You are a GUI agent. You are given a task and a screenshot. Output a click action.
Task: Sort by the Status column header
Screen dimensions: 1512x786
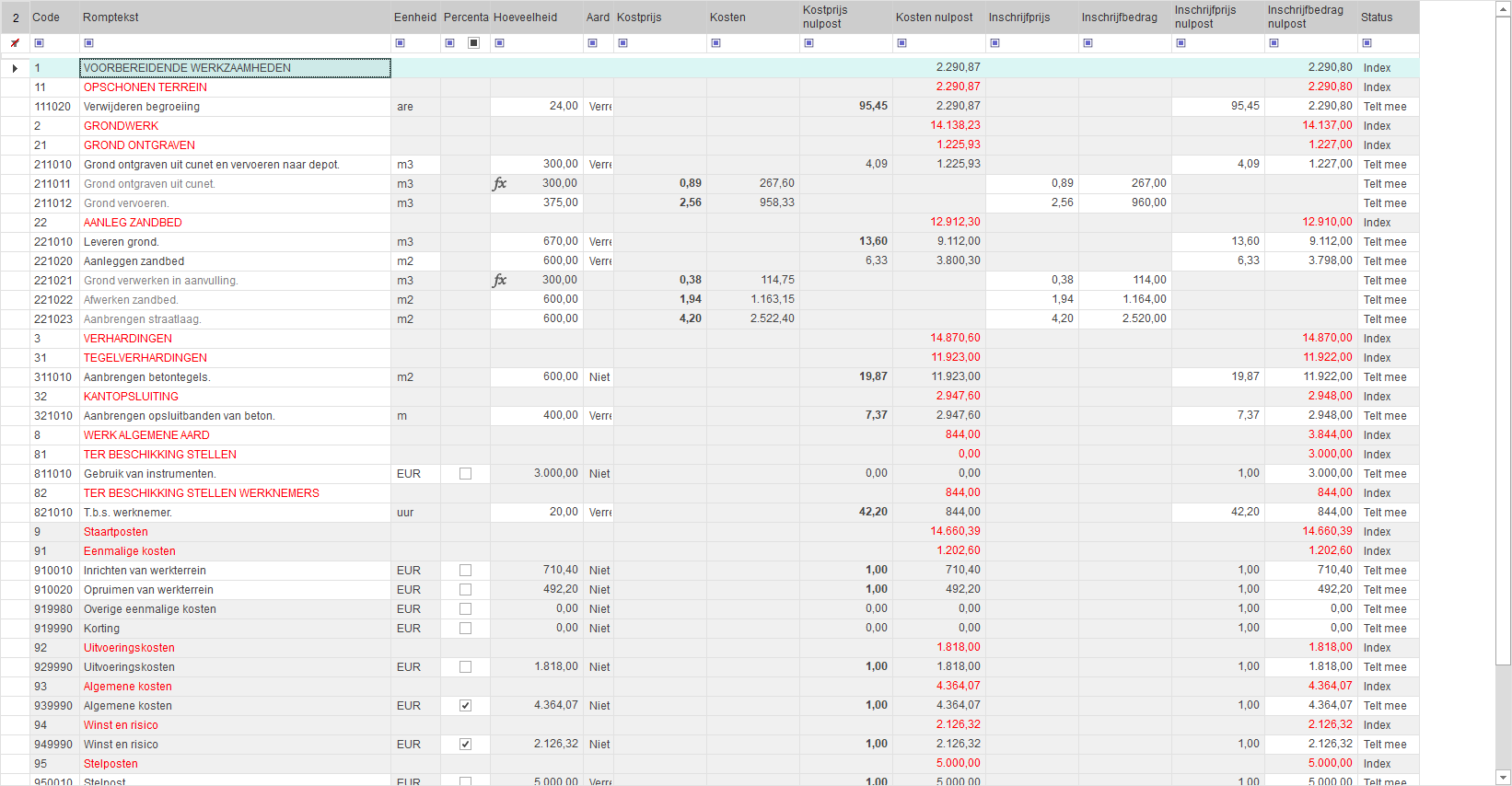click(1389, 17)
